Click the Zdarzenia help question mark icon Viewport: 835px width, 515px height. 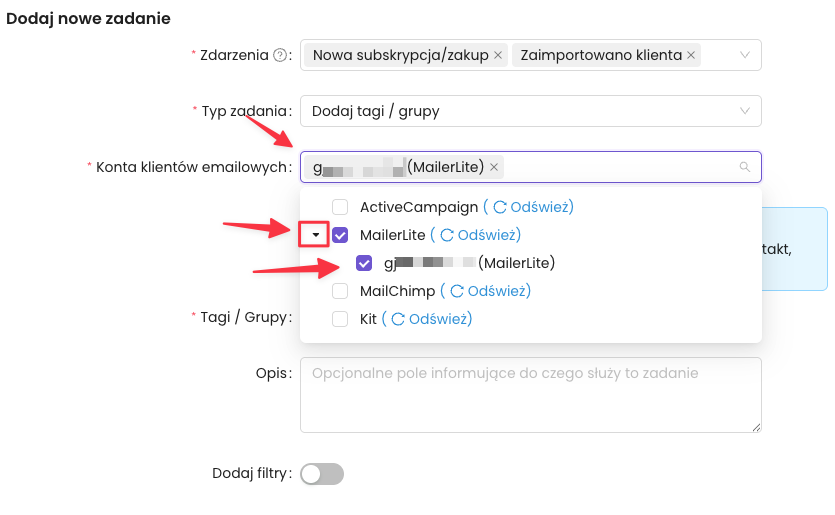point(280,56)
